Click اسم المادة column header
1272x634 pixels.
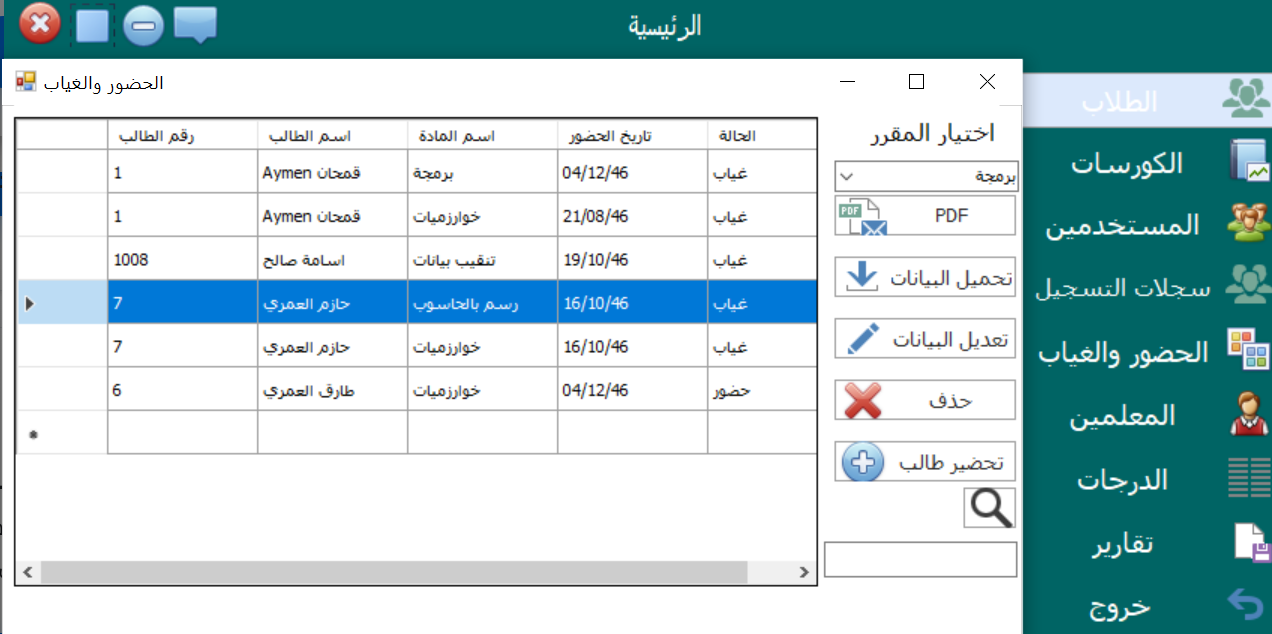pos(482,135)
